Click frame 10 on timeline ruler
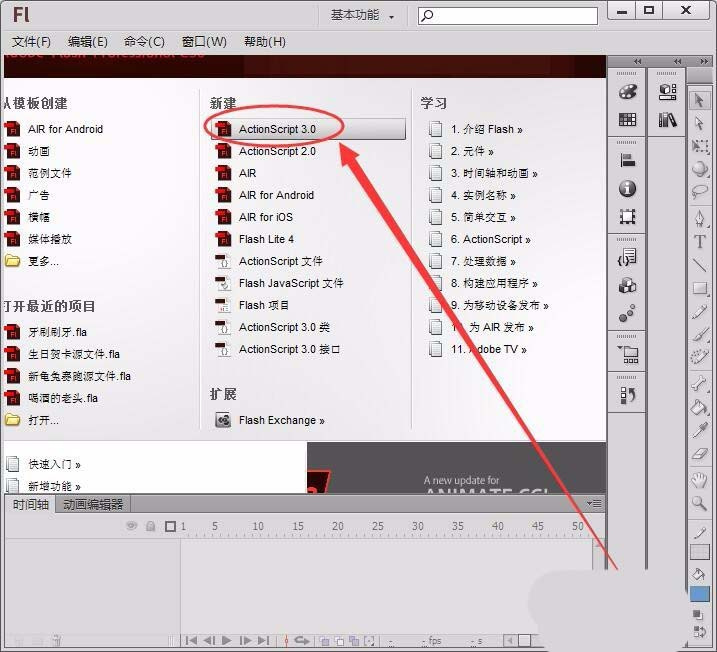The image size is (717, 652). pos(258,526)
